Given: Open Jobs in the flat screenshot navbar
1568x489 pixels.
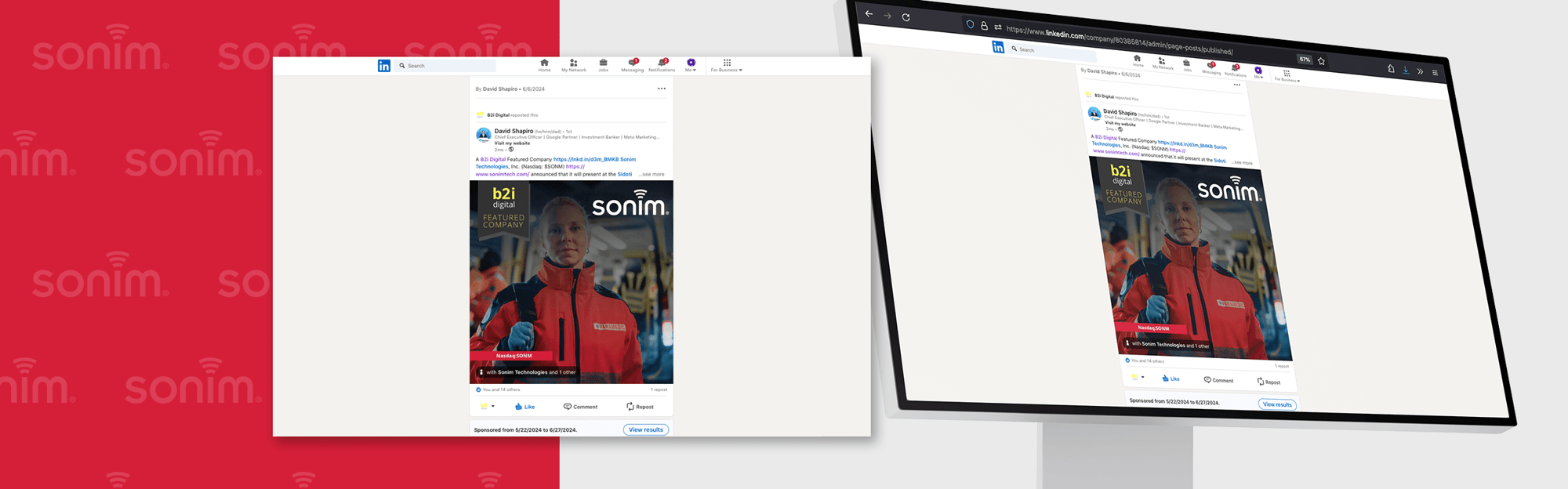Looking at the screenshot, I should tap(603, 65).
